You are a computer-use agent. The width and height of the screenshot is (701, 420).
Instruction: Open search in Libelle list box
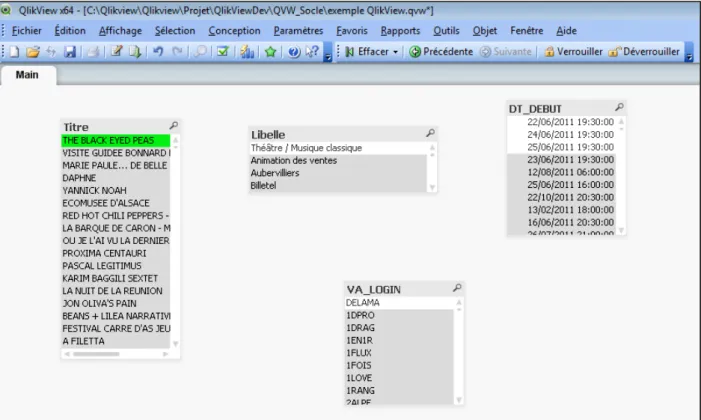430,133
